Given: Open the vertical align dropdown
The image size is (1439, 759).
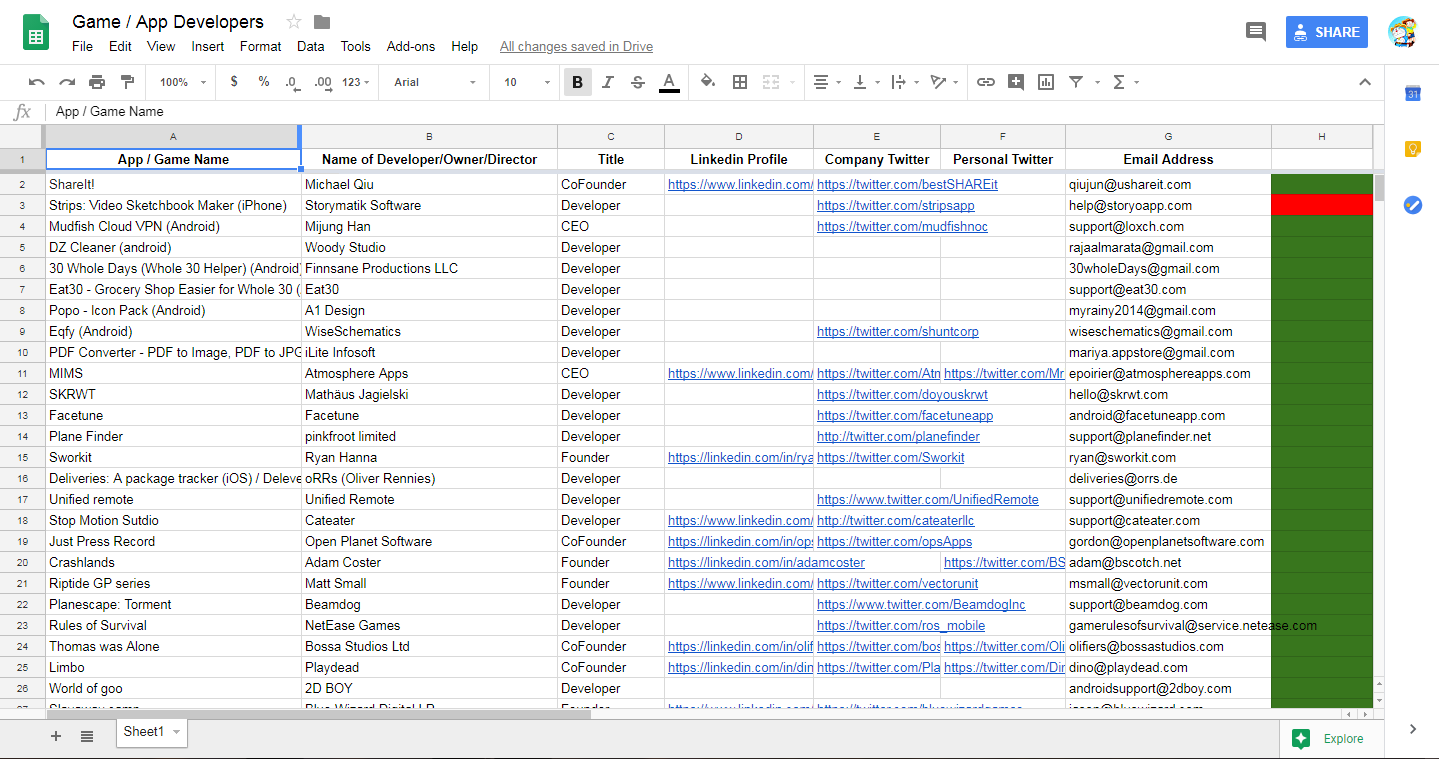Looking at the screenshot, I should [x=866, y=82].
